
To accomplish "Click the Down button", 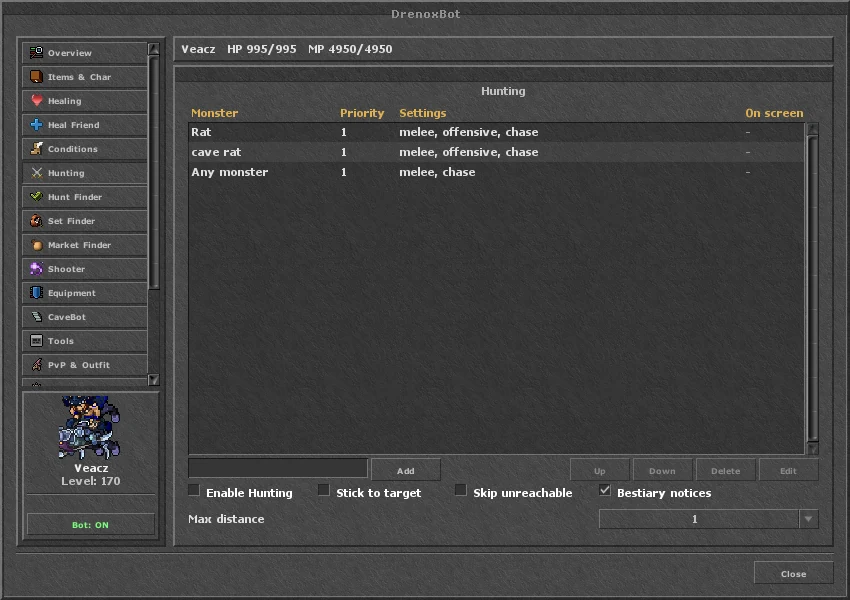I will pyautogui.click(x=662, y=470).
